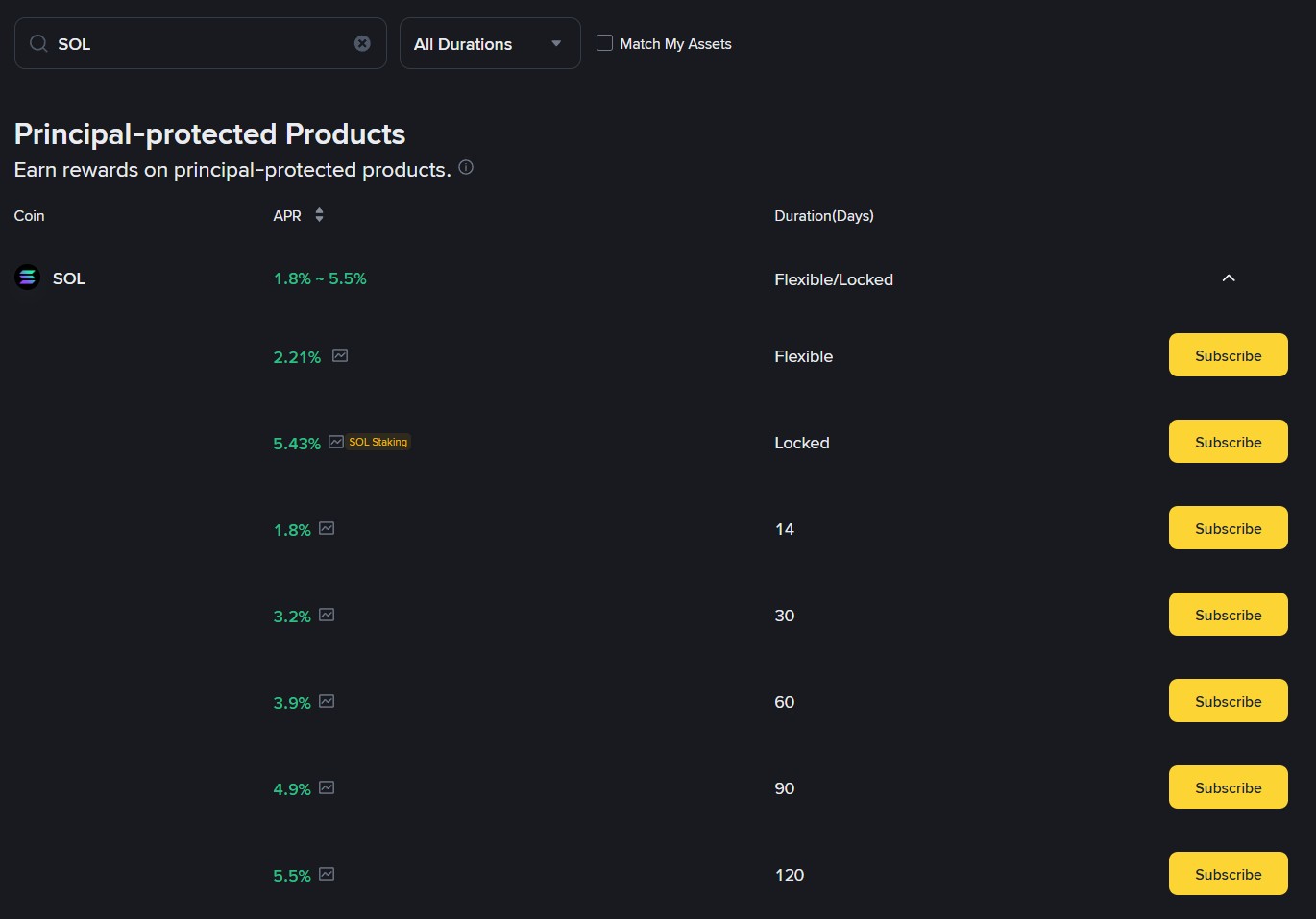Image resolution: width=1316 pixels, height=919 pixels.
Task: Open APR chart icon beside 5.43%
Action: 336,443
